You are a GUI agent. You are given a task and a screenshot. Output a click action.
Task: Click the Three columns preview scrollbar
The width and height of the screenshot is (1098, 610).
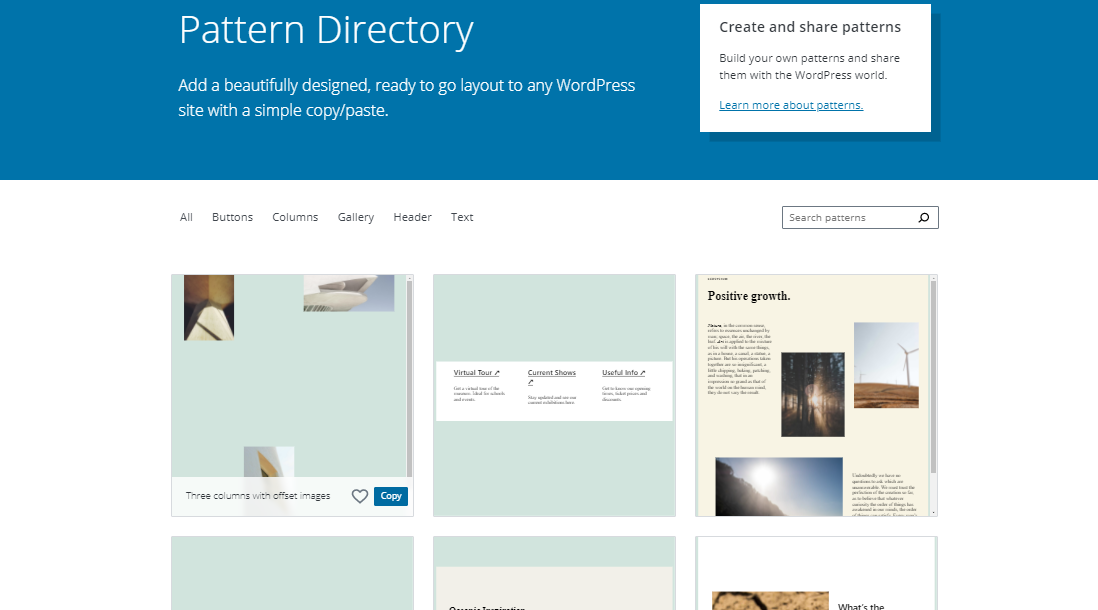click(x=410, y=378)
